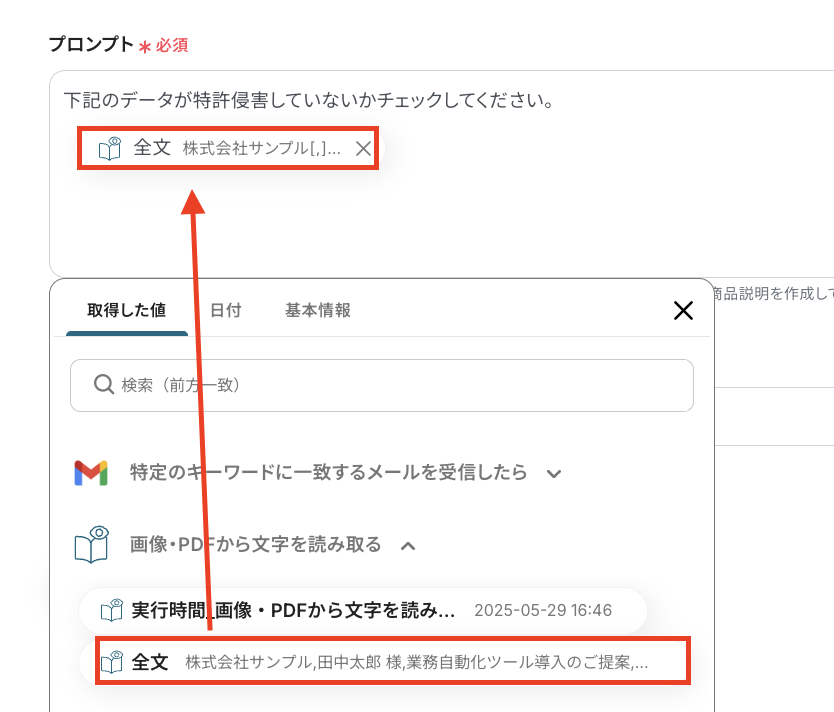Switch to the 基本情報 tab
This screenshot has width=834, height=712.
tap(318, 310)
